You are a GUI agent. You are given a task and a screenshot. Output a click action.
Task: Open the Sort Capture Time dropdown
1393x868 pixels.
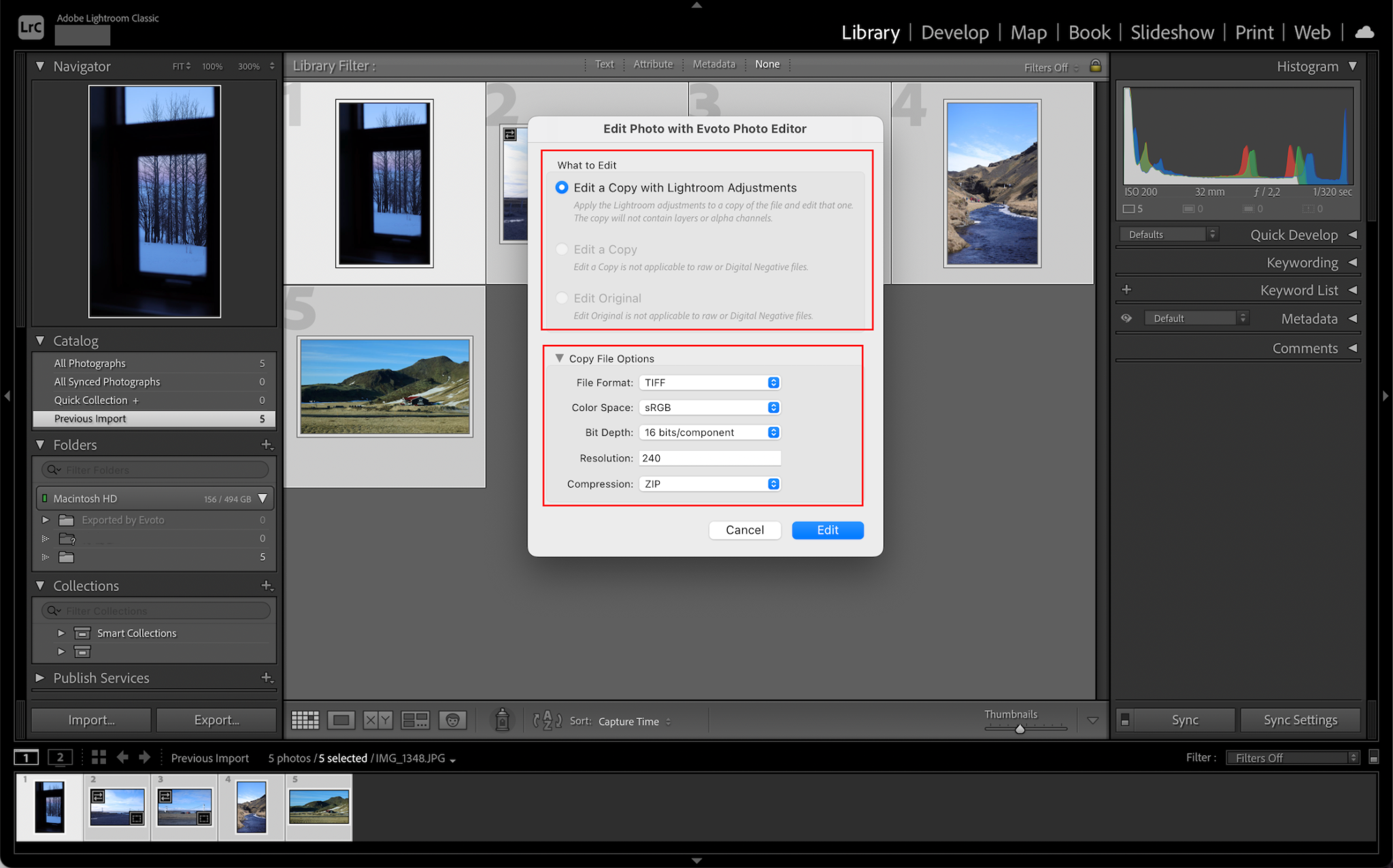(x=635, y=721)
